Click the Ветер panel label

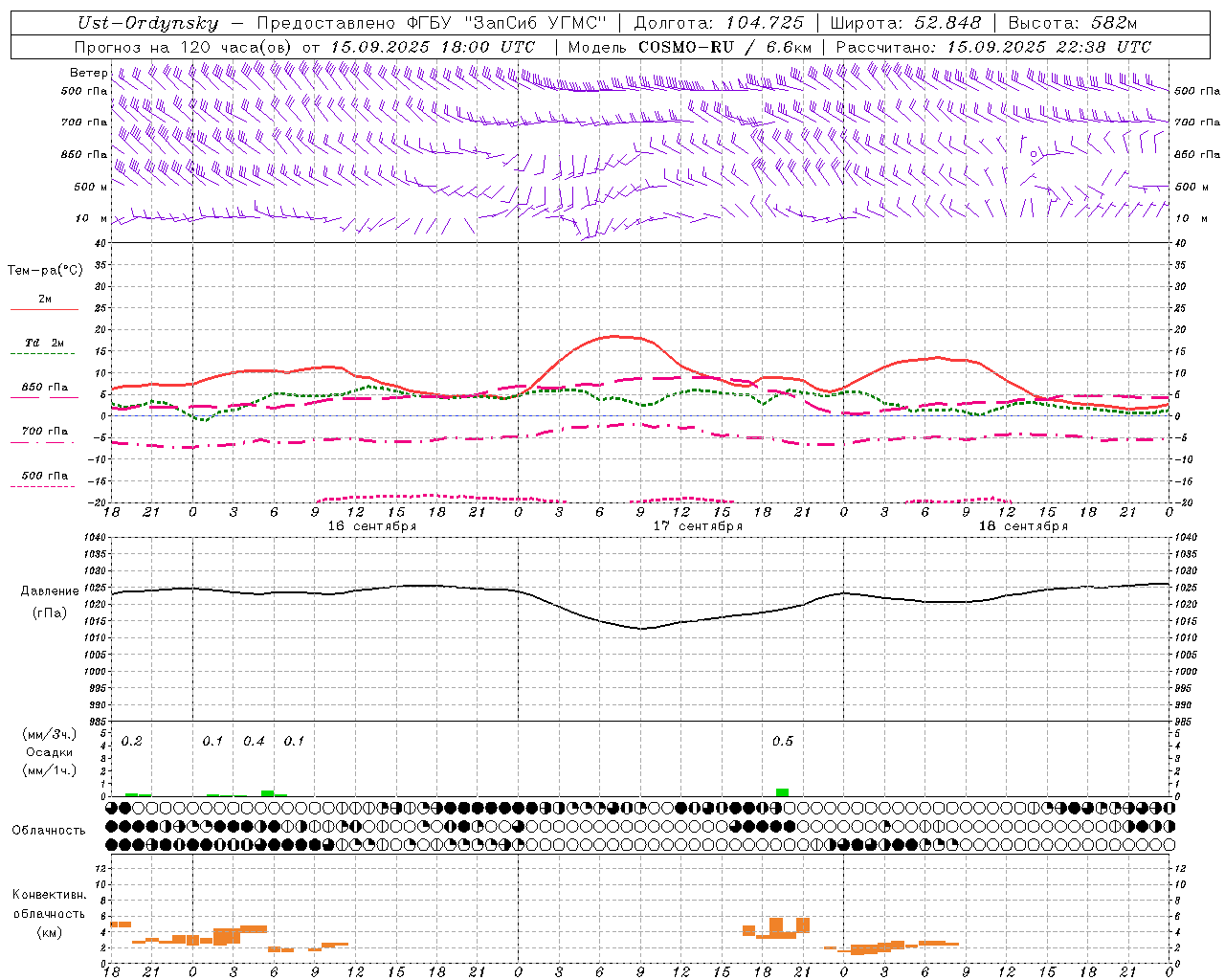point(88,73)
